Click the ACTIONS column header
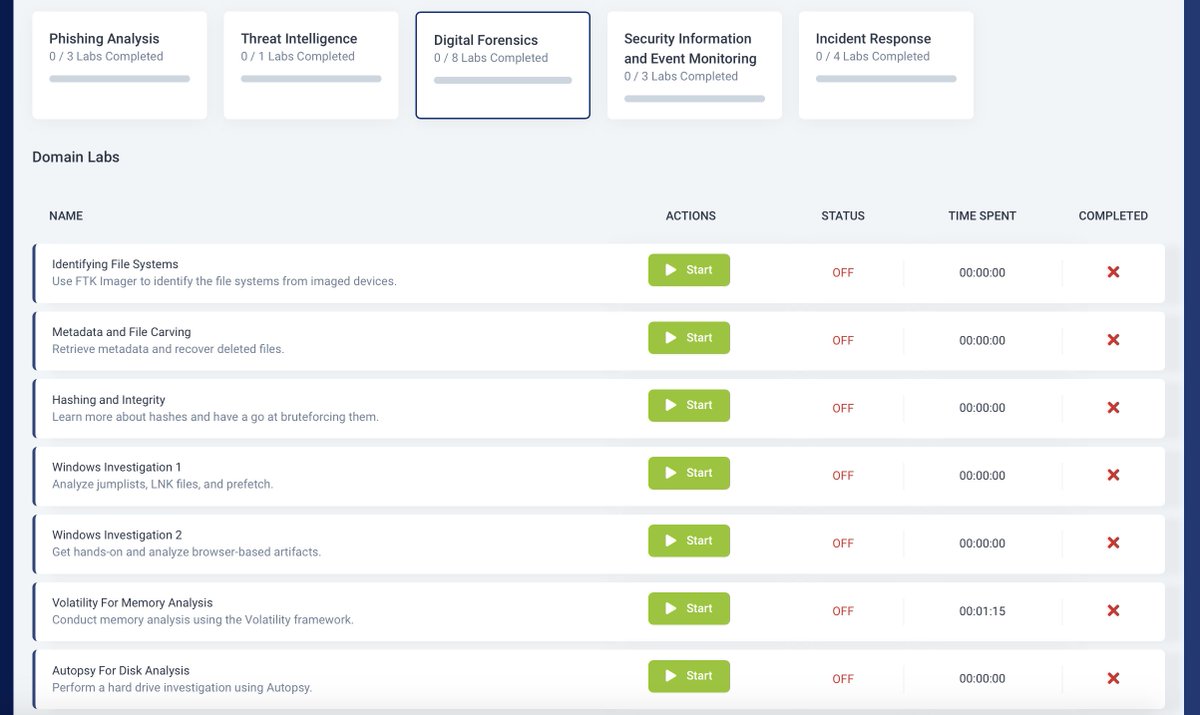Viewport: 1200px width, 715px height. 691,216
